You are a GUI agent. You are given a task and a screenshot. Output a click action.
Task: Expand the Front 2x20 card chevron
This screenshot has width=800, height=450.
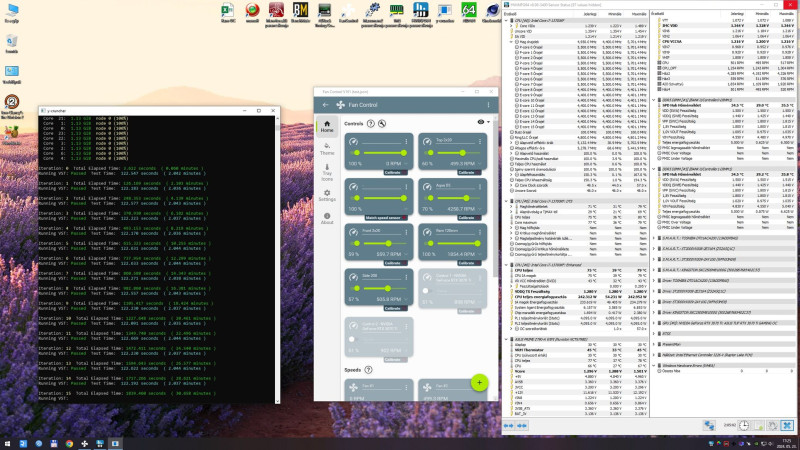point(406,254)
